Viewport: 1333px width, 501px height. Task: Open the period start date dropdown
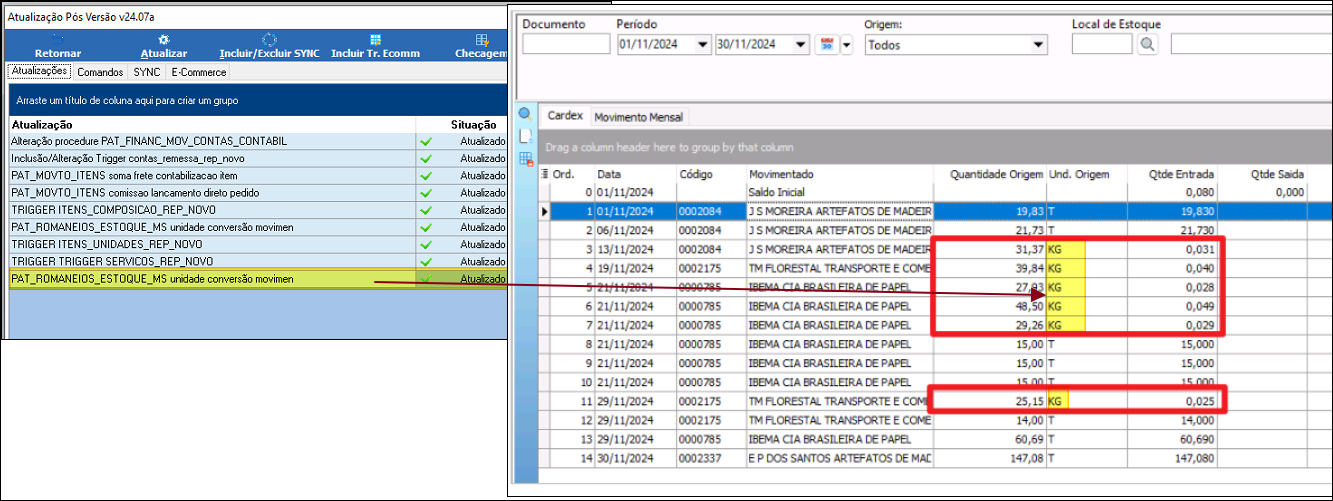coord(703,44)
